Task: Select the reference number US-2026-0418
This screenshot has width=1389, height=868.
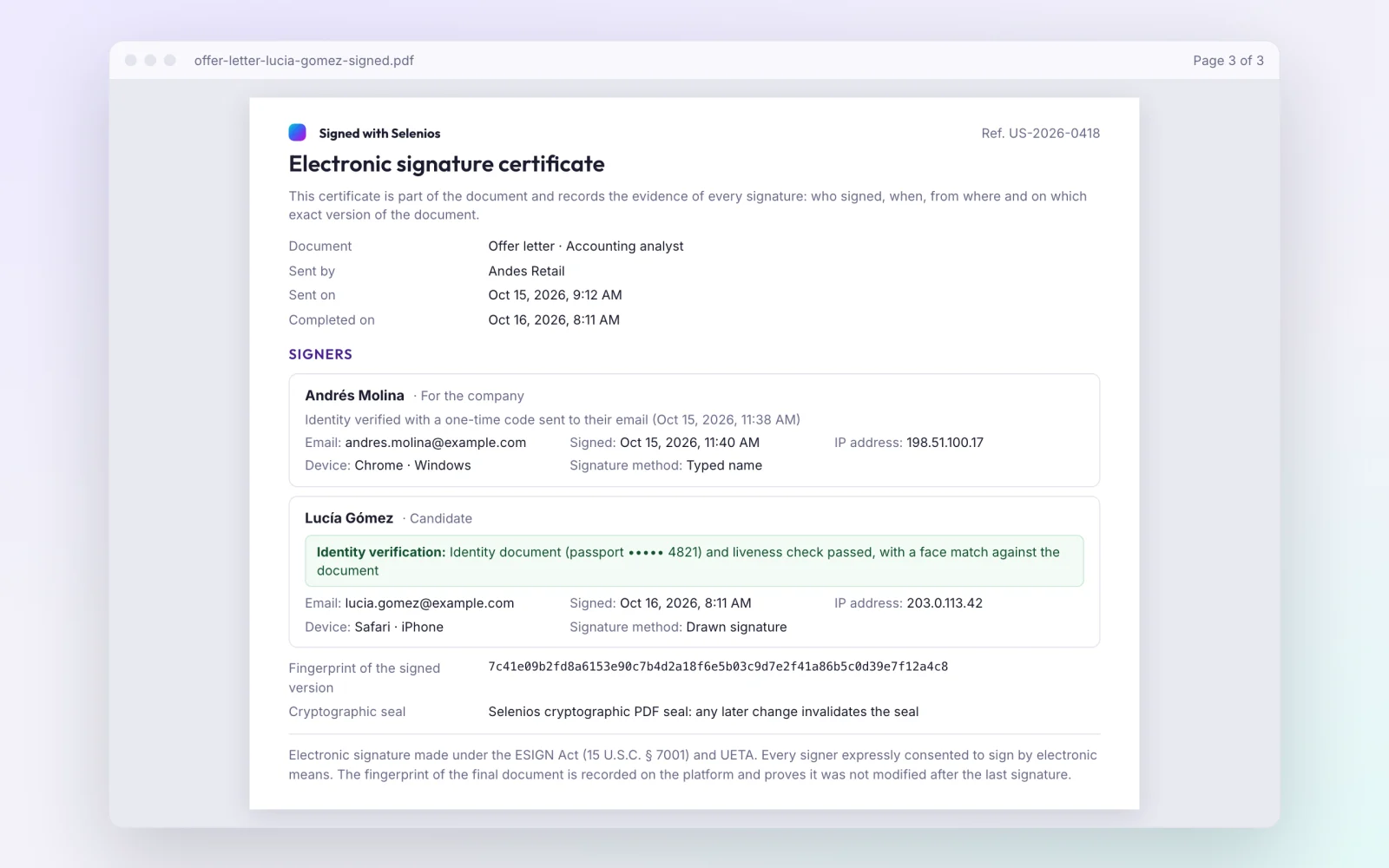Action: (x=1054, y=134)
